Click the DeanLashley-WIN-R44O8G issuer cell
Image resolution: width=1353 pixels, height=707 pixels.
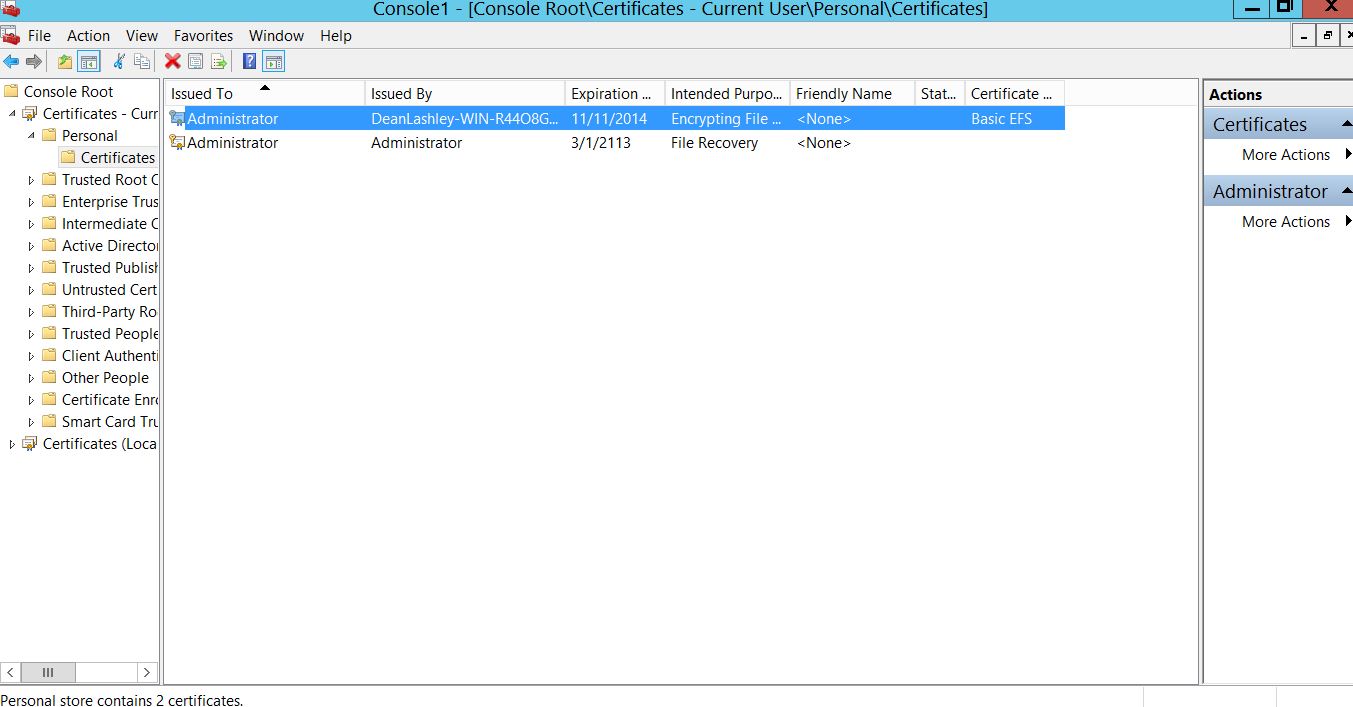click(465, 119)
